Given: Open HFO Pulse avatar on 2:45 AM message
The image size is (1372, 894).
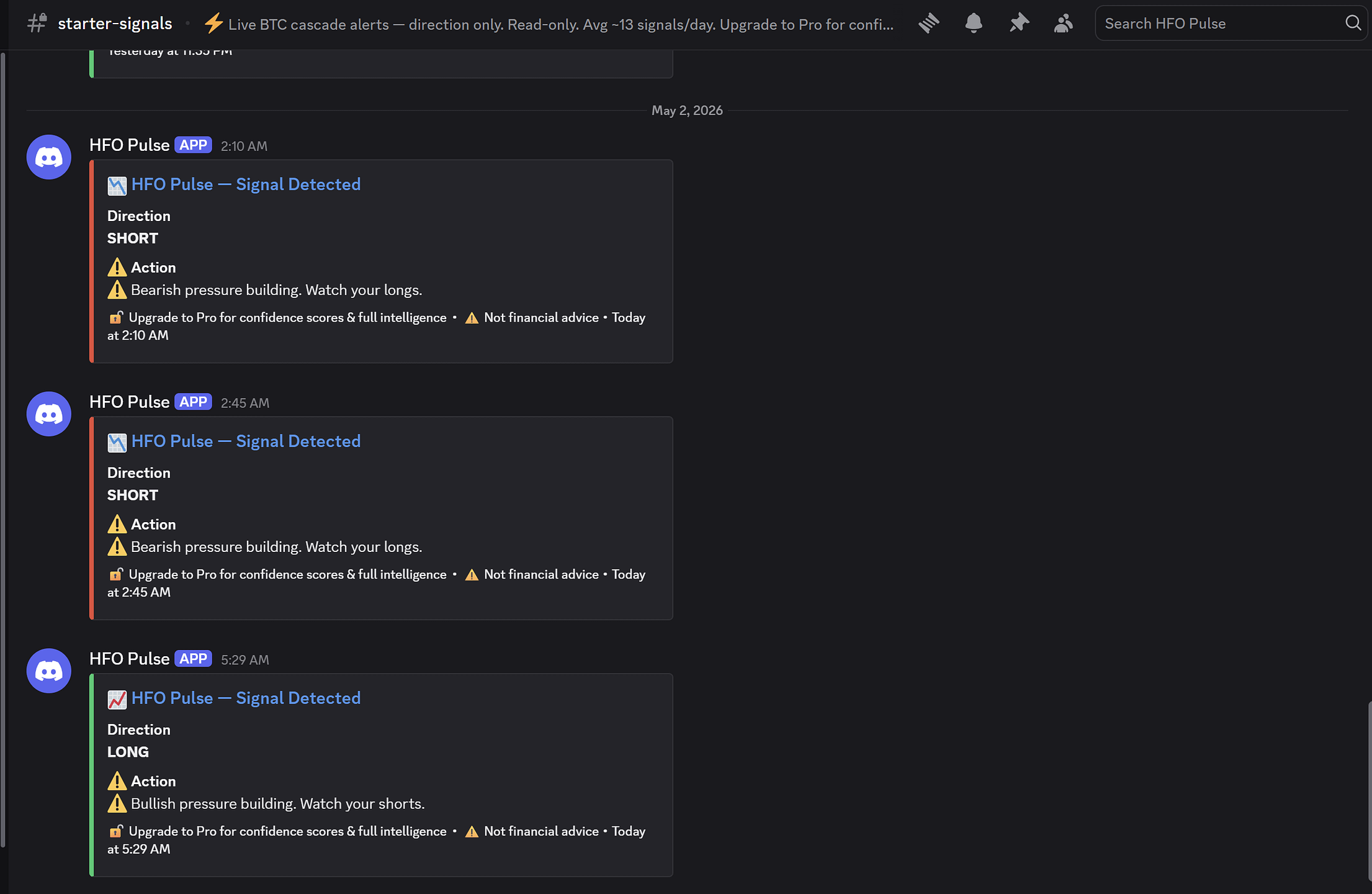Looking at the screenshot, I should [49, 414].
